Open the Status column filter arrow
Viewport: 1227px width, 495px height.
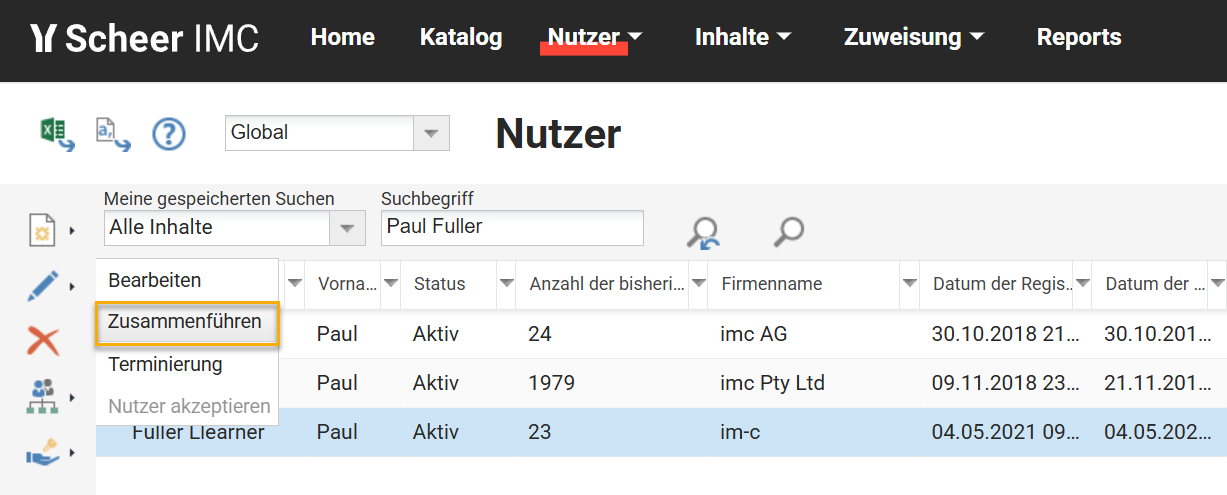coord(507,283)
